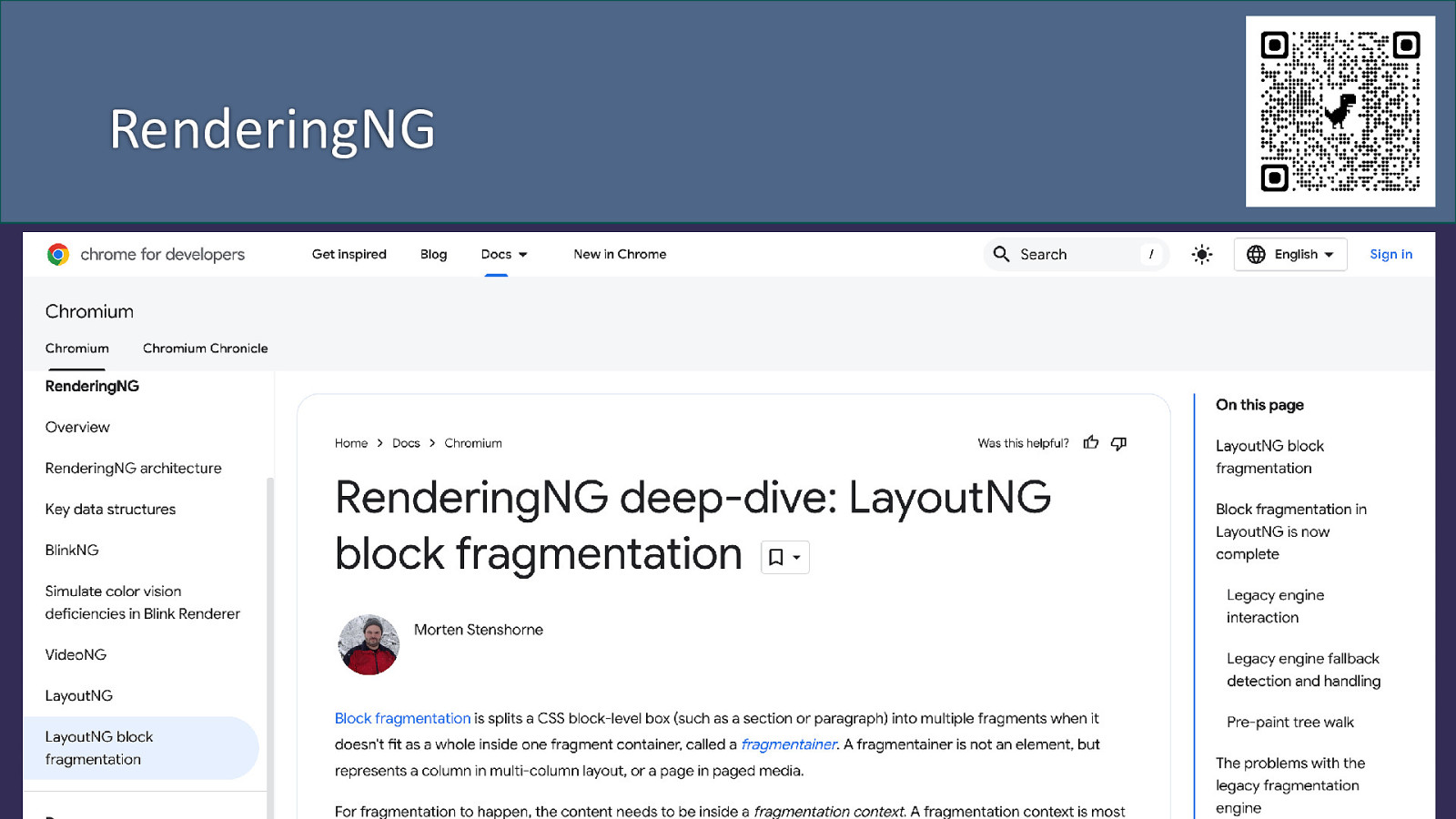Viewport: 1456px width, 819px height.
Task: Click the Chromium breadcrumb link
Action: click(x=473, y=443)
